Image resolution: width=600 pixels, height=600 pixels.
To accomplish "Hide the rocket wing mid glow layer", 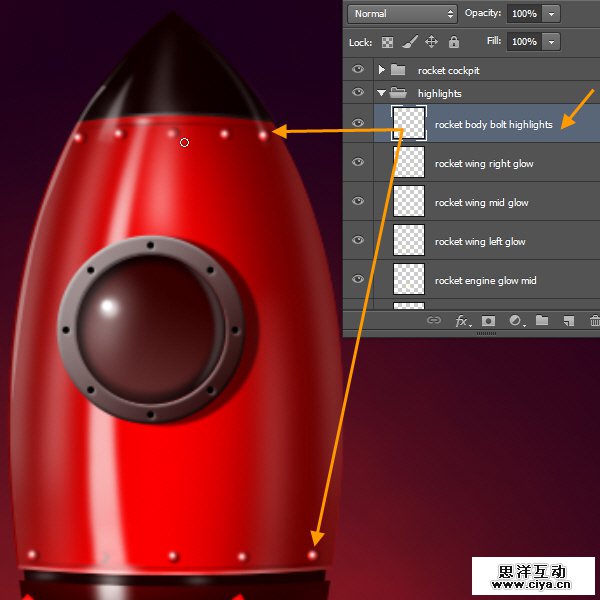I will (x=358, y=201).
